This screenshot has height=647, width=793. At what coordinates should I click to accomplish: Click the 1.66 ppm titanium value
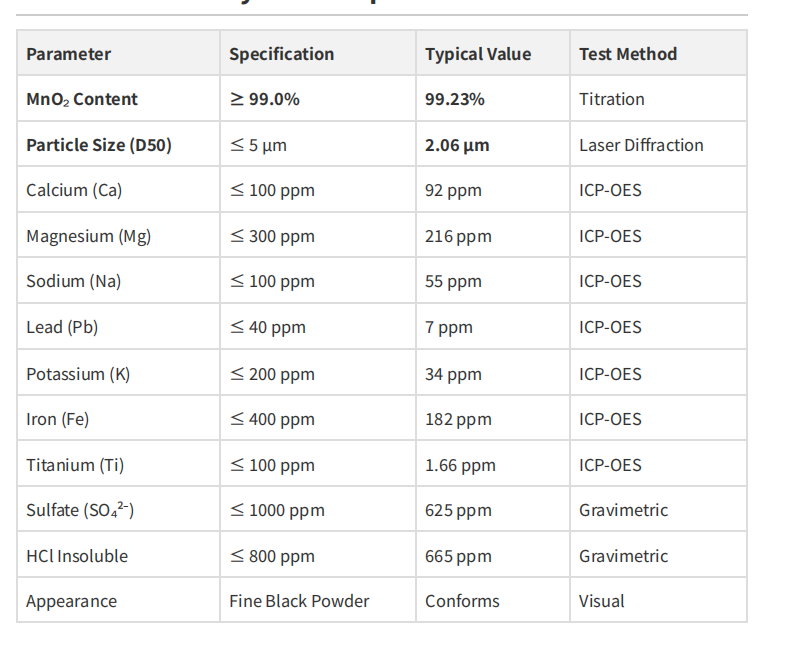click(x=460, y=465)
